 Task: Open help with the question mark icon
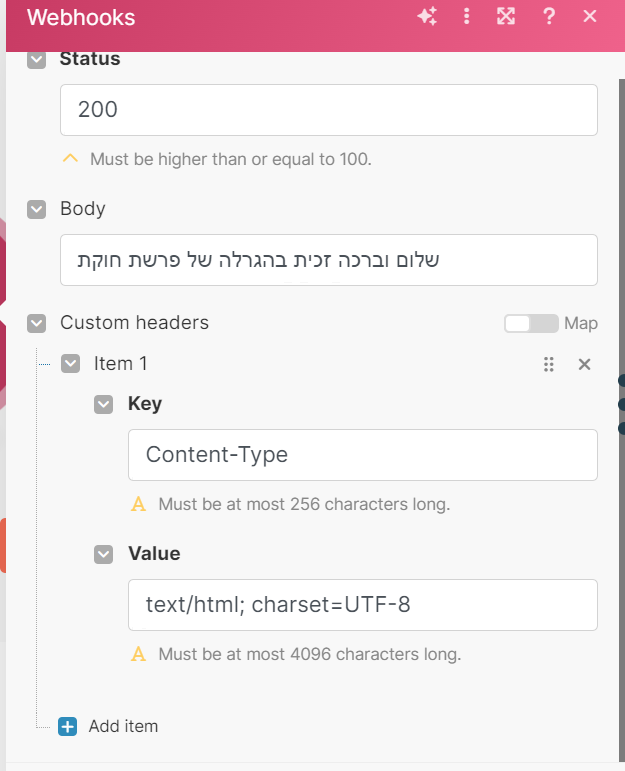[x=548, y=16]
